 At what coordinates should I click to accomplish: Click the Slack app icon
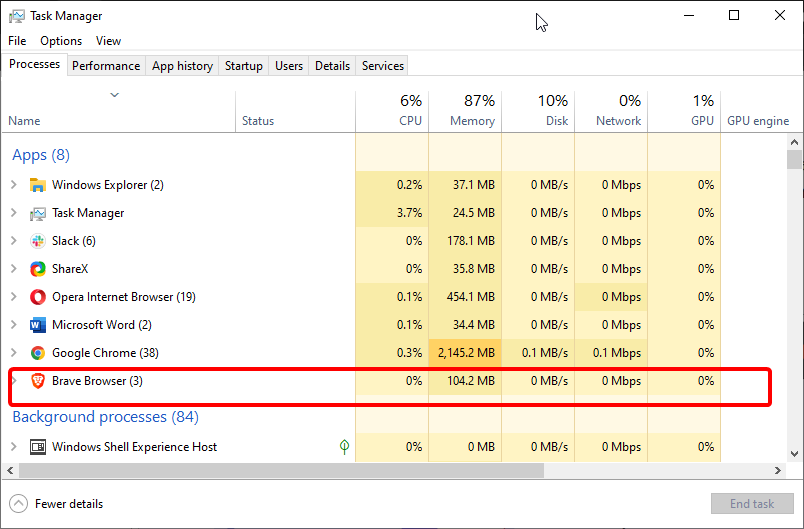coord(37,241)
